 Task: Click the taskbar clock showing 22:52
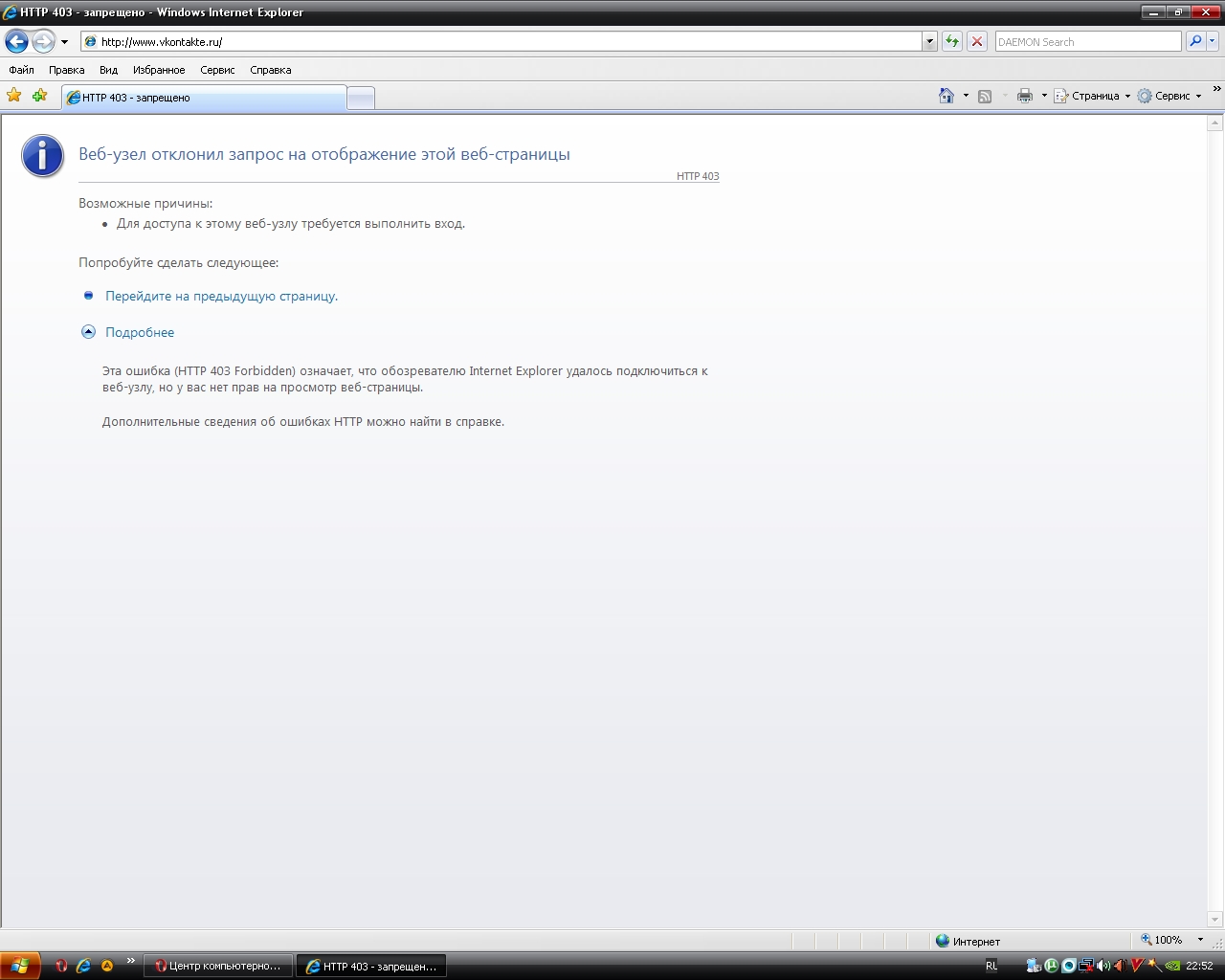tap(1199, 966)
